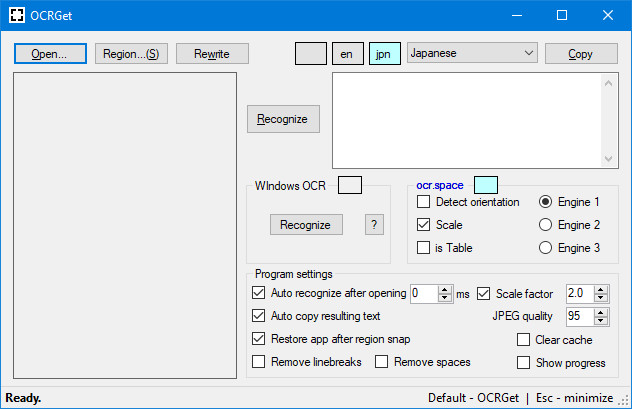Increase JPEG quality with up arrow
Screen dimensions: 632x409
[x=601, y=312]
